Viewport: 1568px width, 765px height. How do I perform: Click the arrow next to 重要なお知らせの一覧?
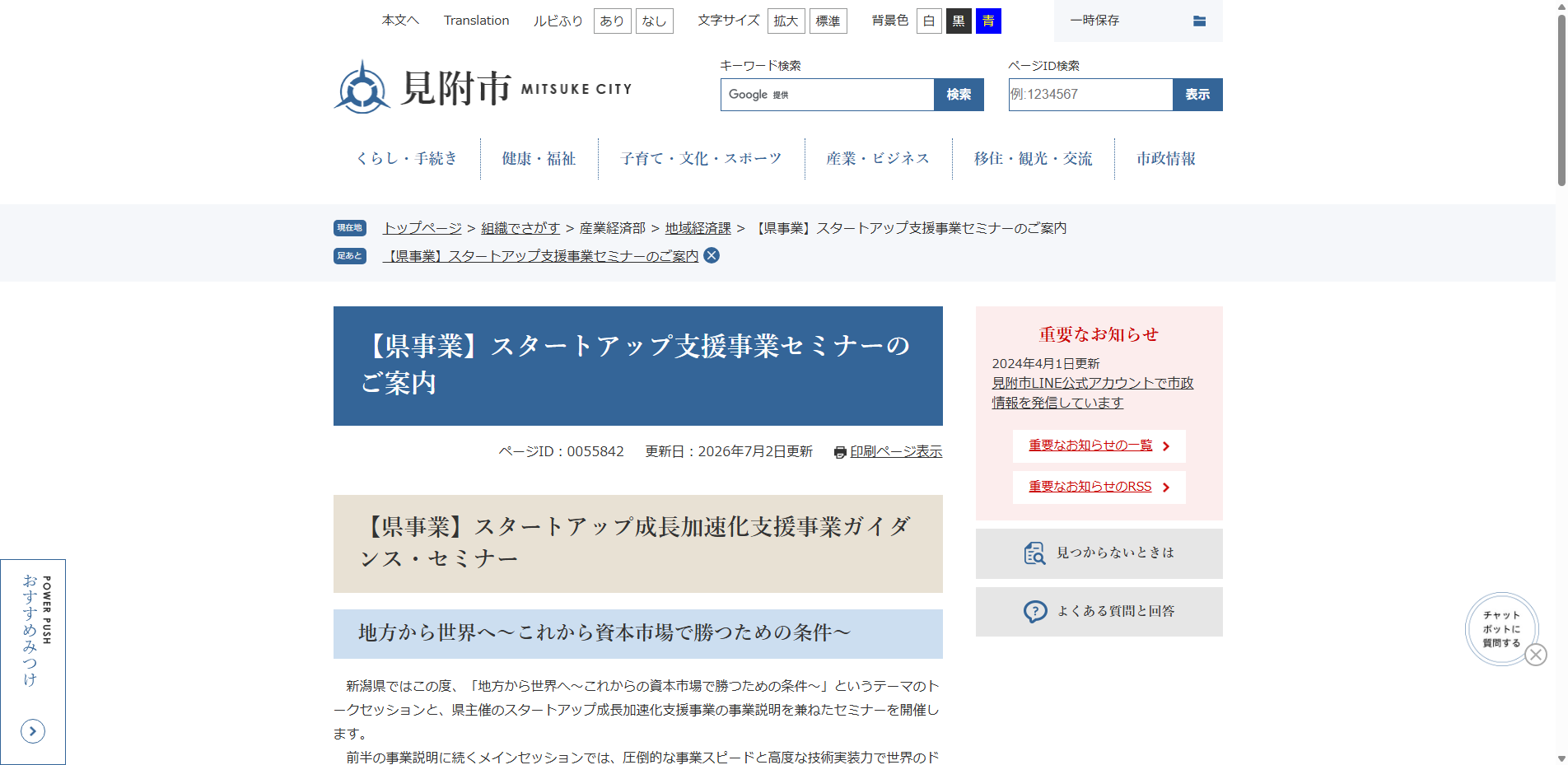(x=1166, y=446)
